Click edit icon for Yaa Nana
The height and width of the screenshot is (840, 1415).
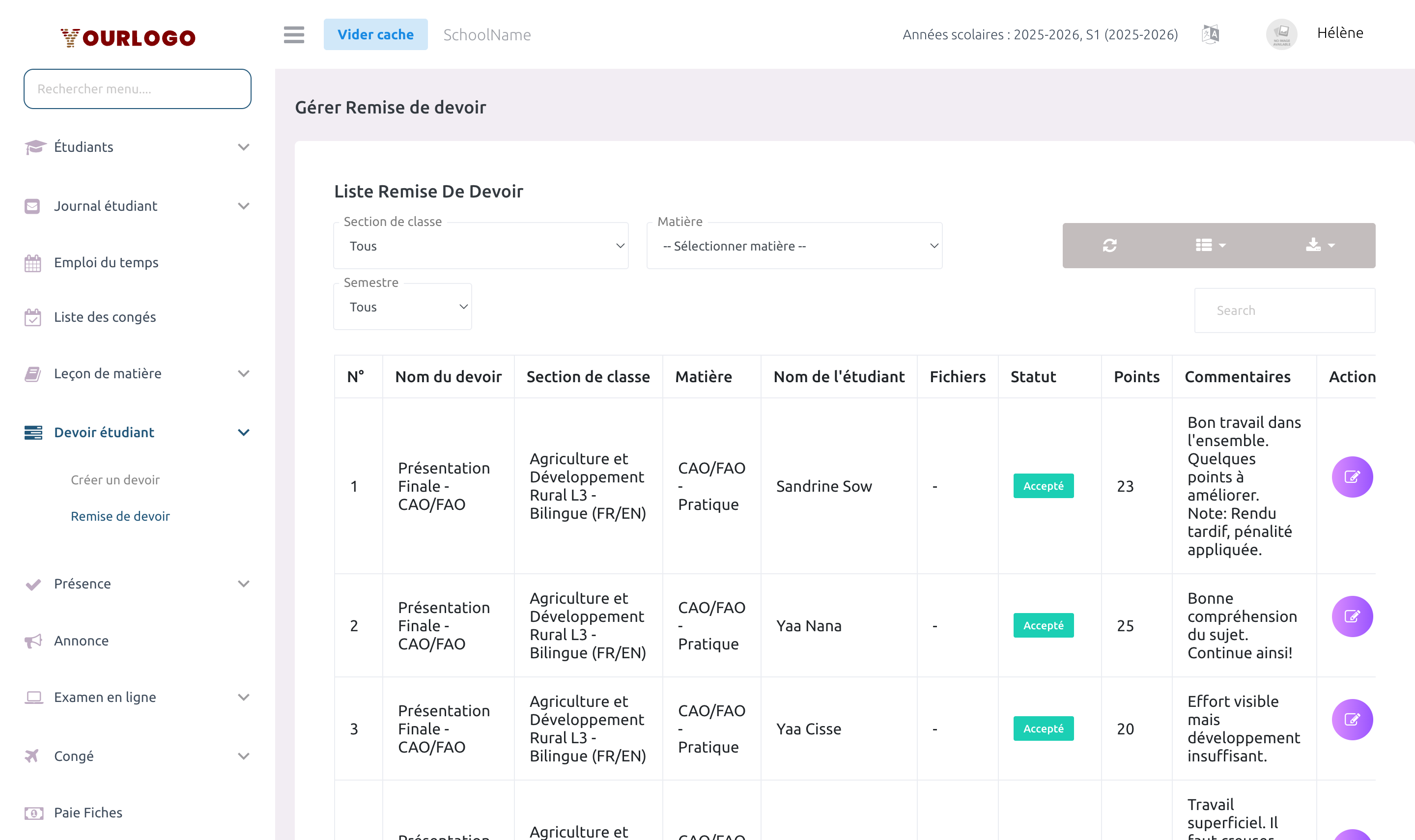(1352, 616)
